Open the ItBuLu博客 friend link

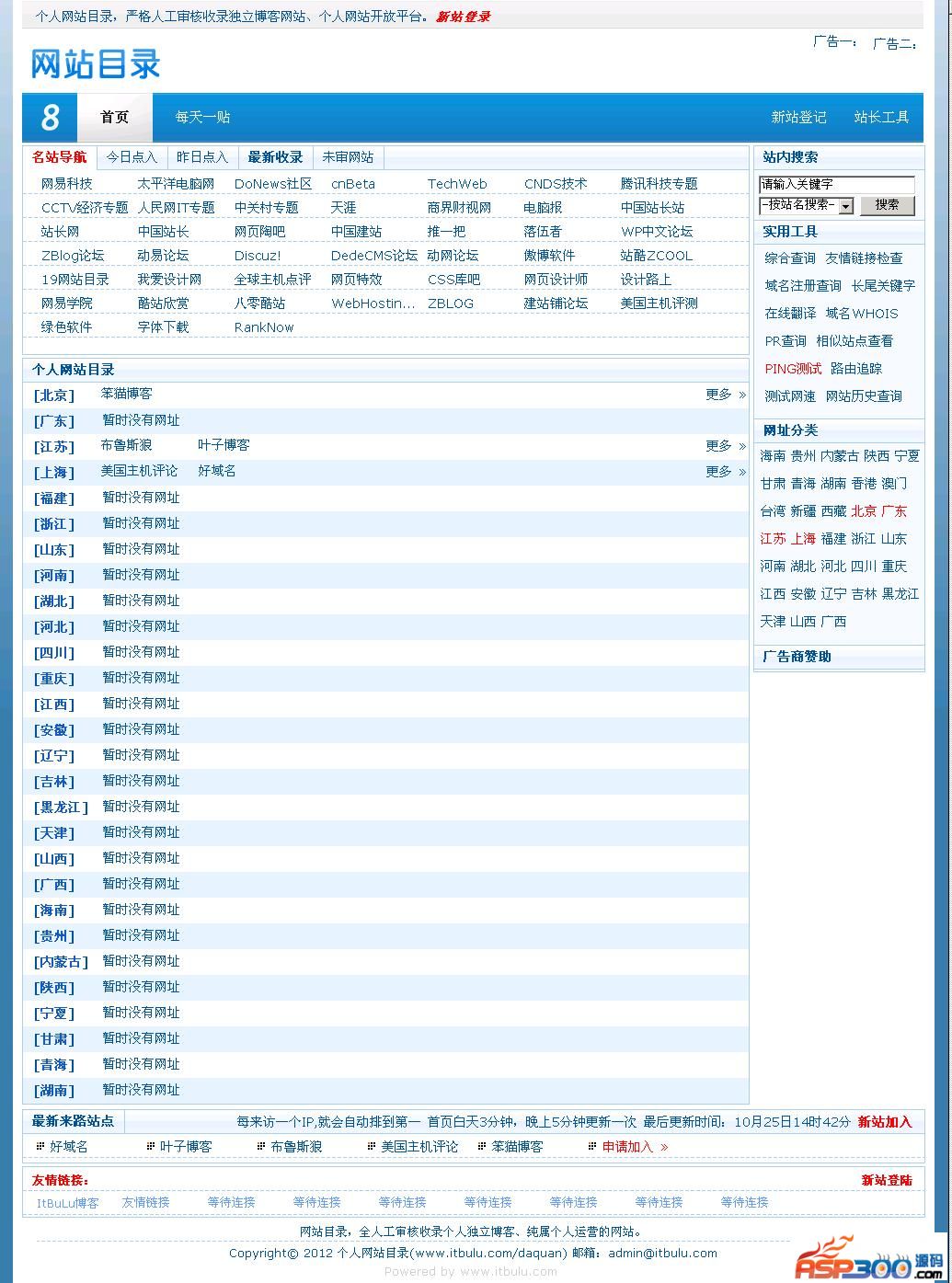point(68,1203)
